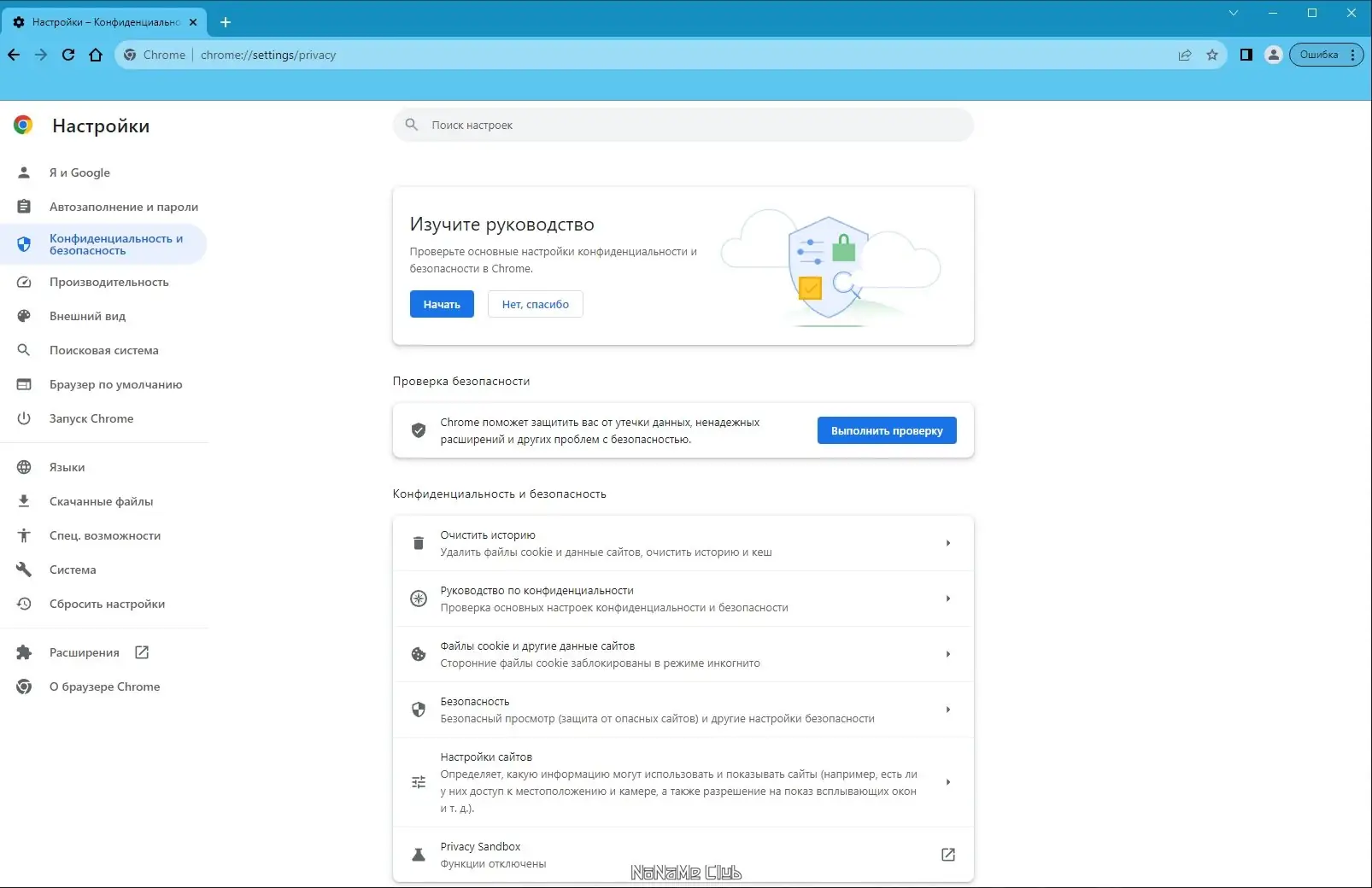Select the Расширения puzzle icon in the sidebar
This screenshot has width=1372, height=888.
[x=24, y=651]
